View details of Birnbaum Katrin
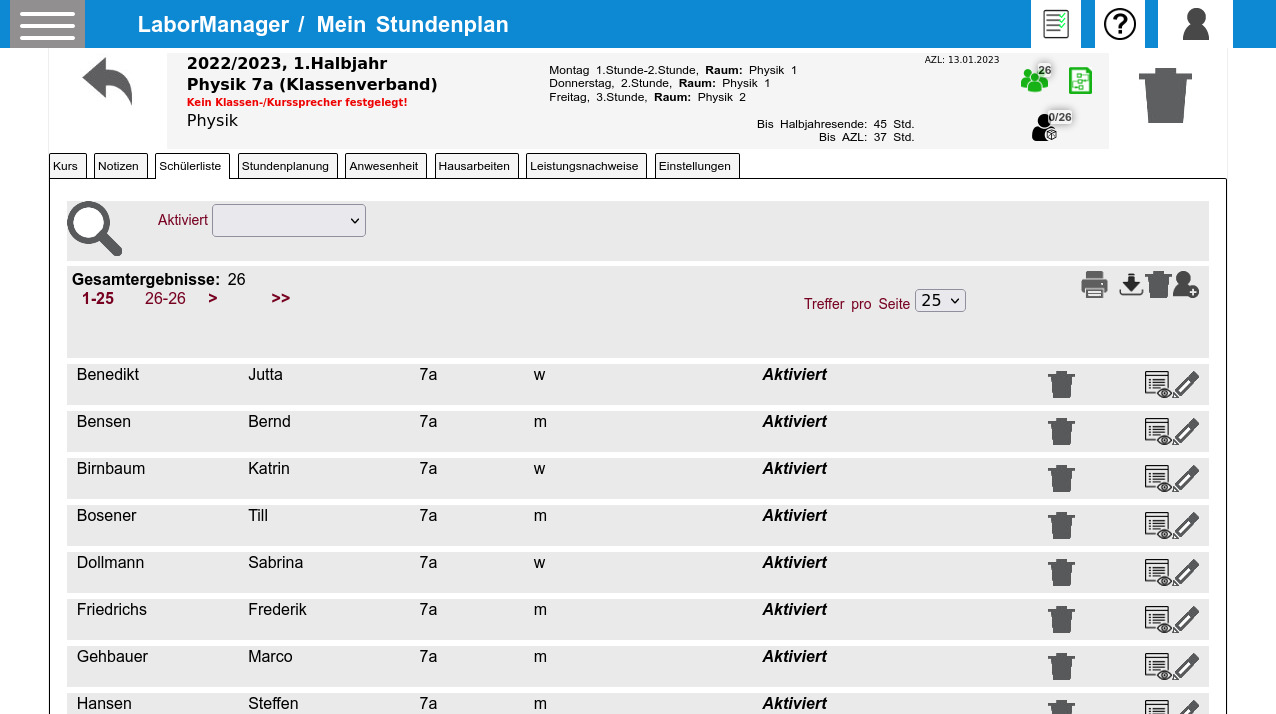Viewport: 1276px width, 714px height. (1158, 479)
